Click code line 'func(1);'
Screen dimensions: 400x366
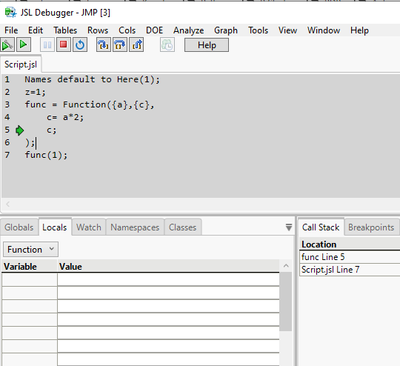[46, 155]
